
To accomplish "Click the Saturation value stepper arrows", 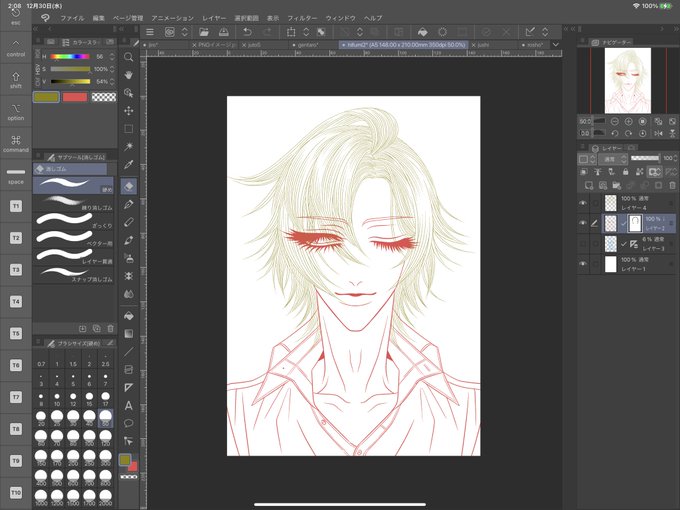I will click(x=112, y=69).
